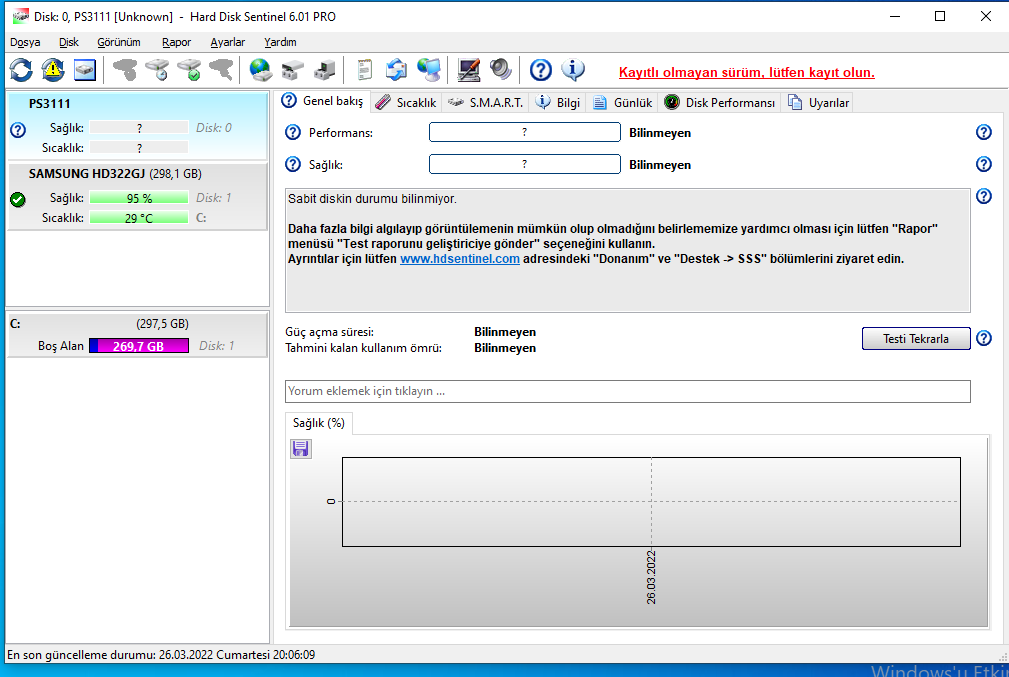The width and height of the screenshot is (1009, 677).
Task: Click the refresh icon with yellow warning triangle
Action: click(x=53, y=70)
